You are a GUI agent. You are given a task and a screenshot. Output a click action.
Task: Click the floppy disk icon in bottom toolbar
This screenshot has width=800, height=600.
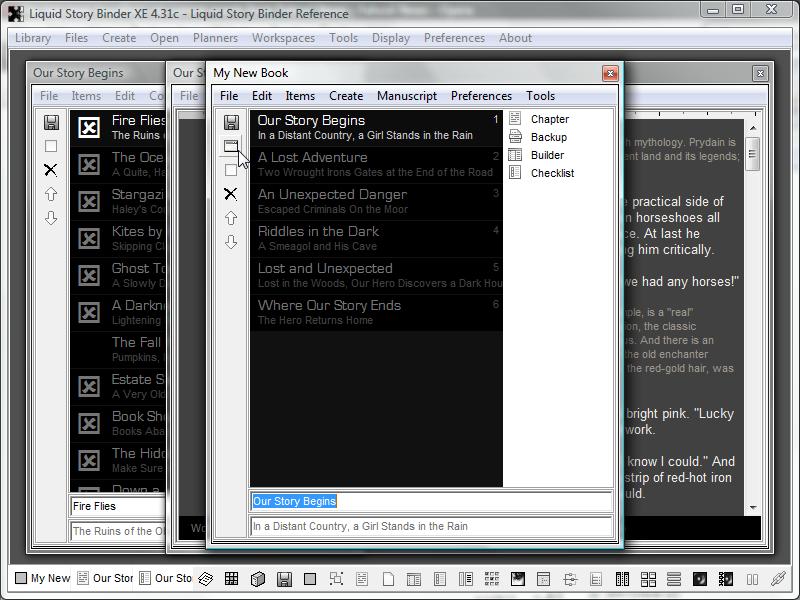click(284, 579)
